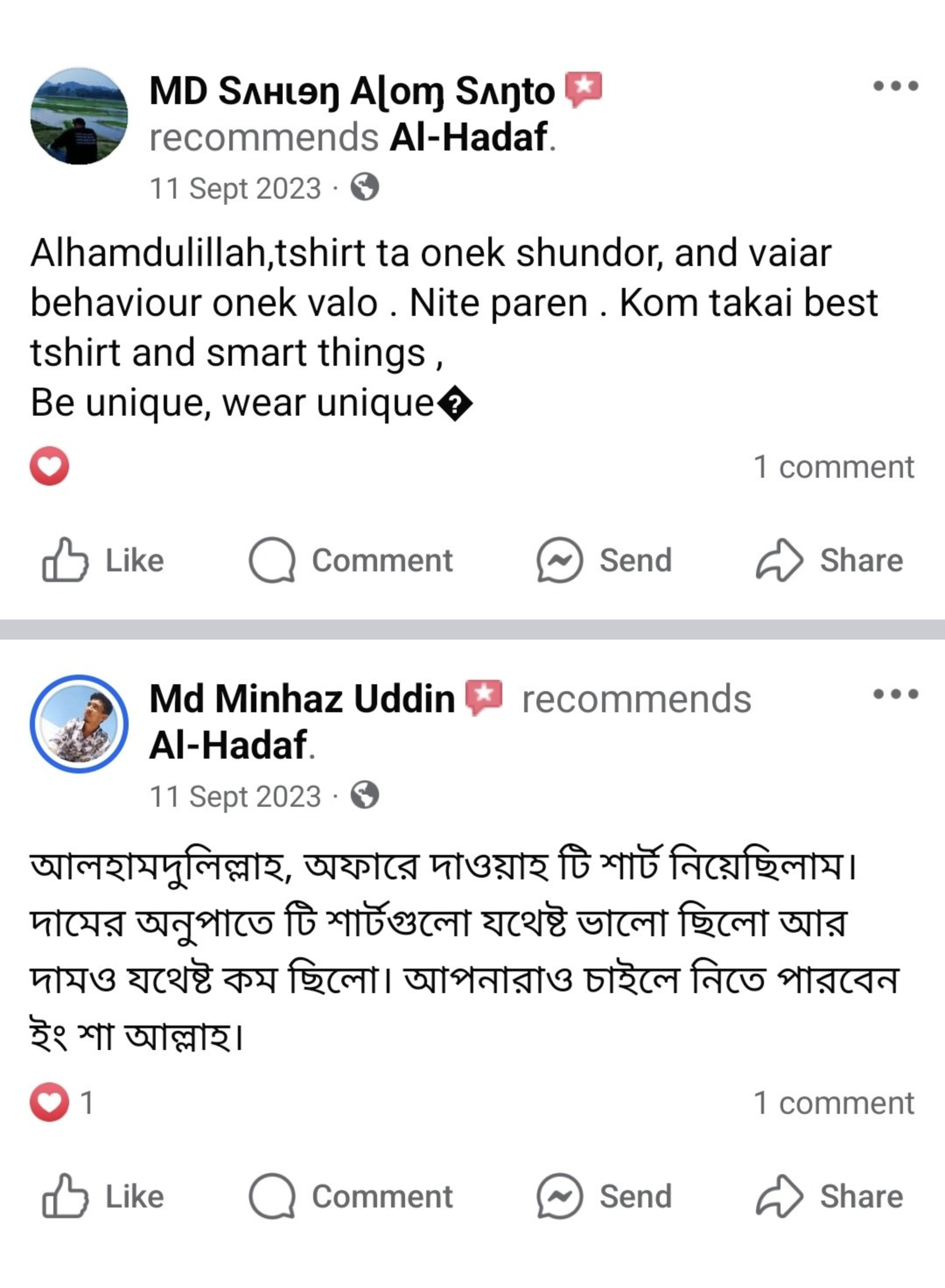Comment on Md Minhaz Uddin's post
Image resolution: width=945 pixels, height=1288 pixels.
(351, 1196)
